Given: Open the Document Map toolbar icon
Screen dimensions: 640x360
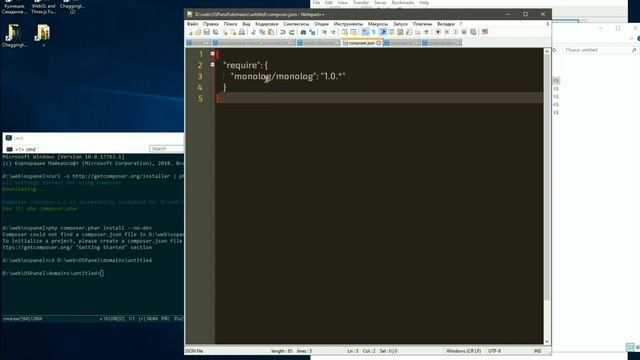Looking at the screenshot, I should tap(399, 32).
